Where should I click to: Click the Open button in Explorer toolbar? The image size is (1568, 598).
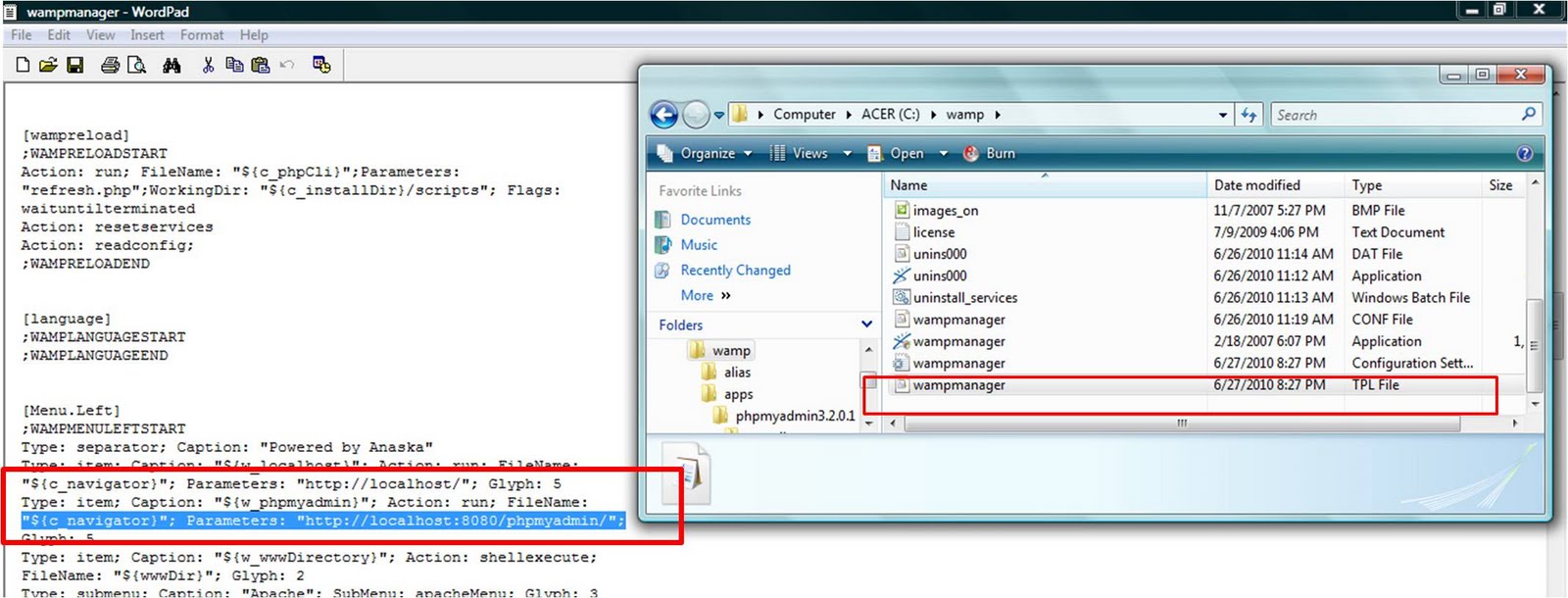[x=897, y=154]
